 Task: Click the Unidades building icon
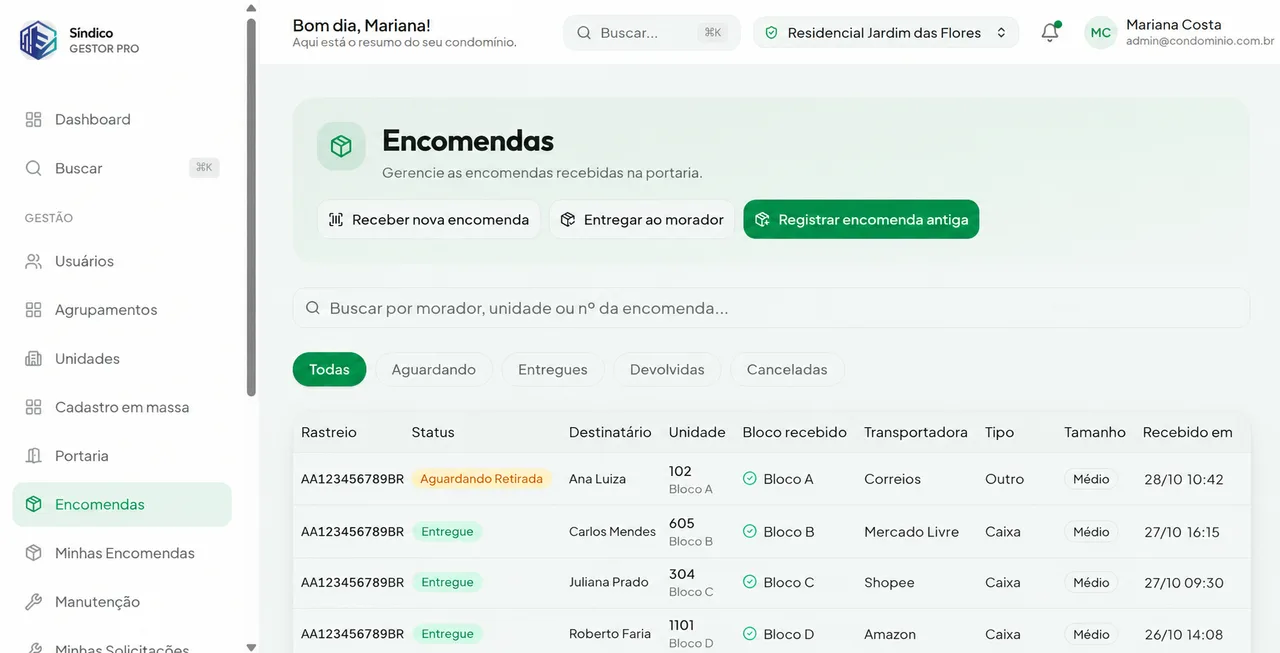[x=34, y=358]
